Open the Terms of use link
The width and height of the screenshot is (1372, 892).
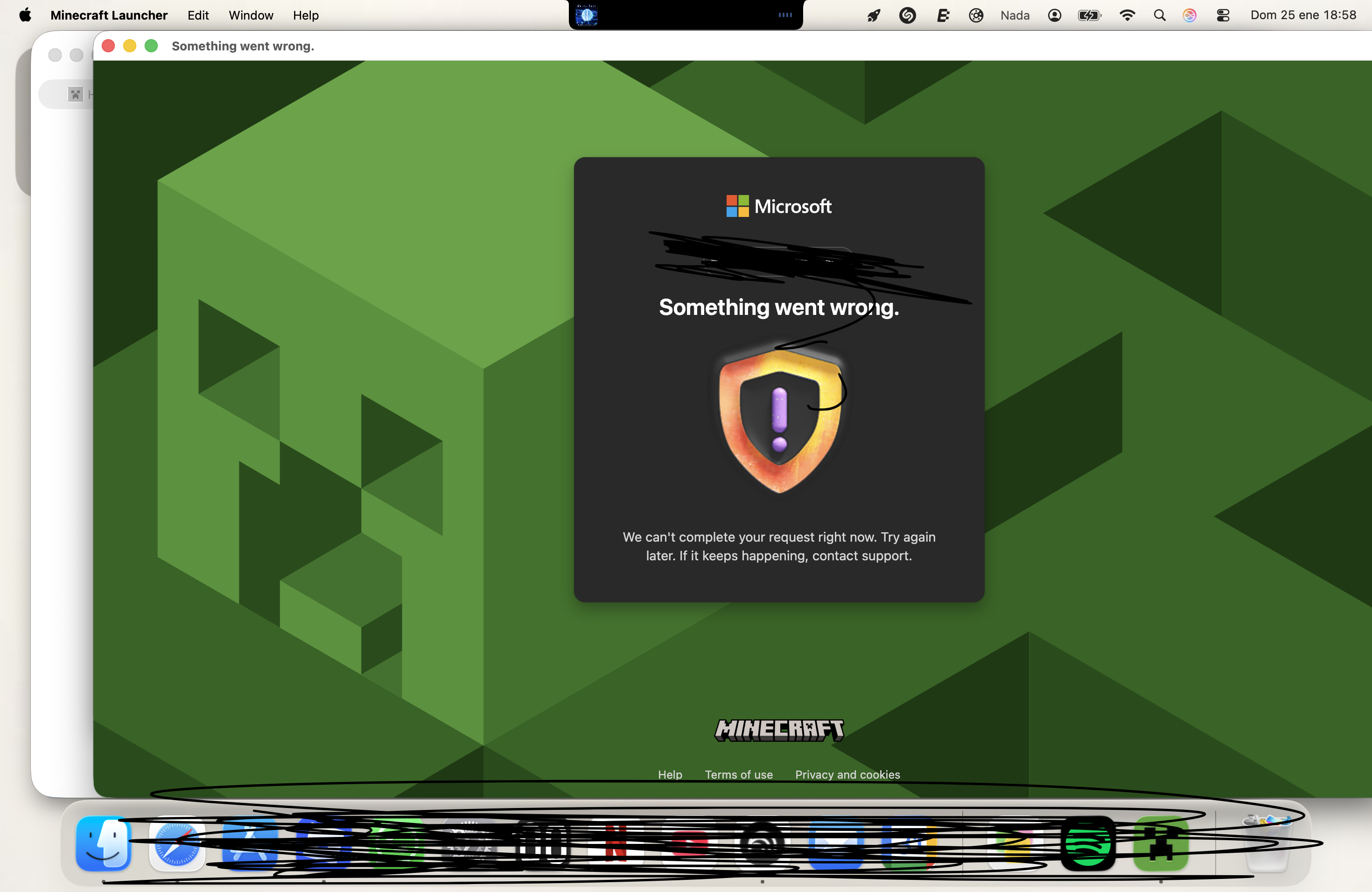(738, 774)
